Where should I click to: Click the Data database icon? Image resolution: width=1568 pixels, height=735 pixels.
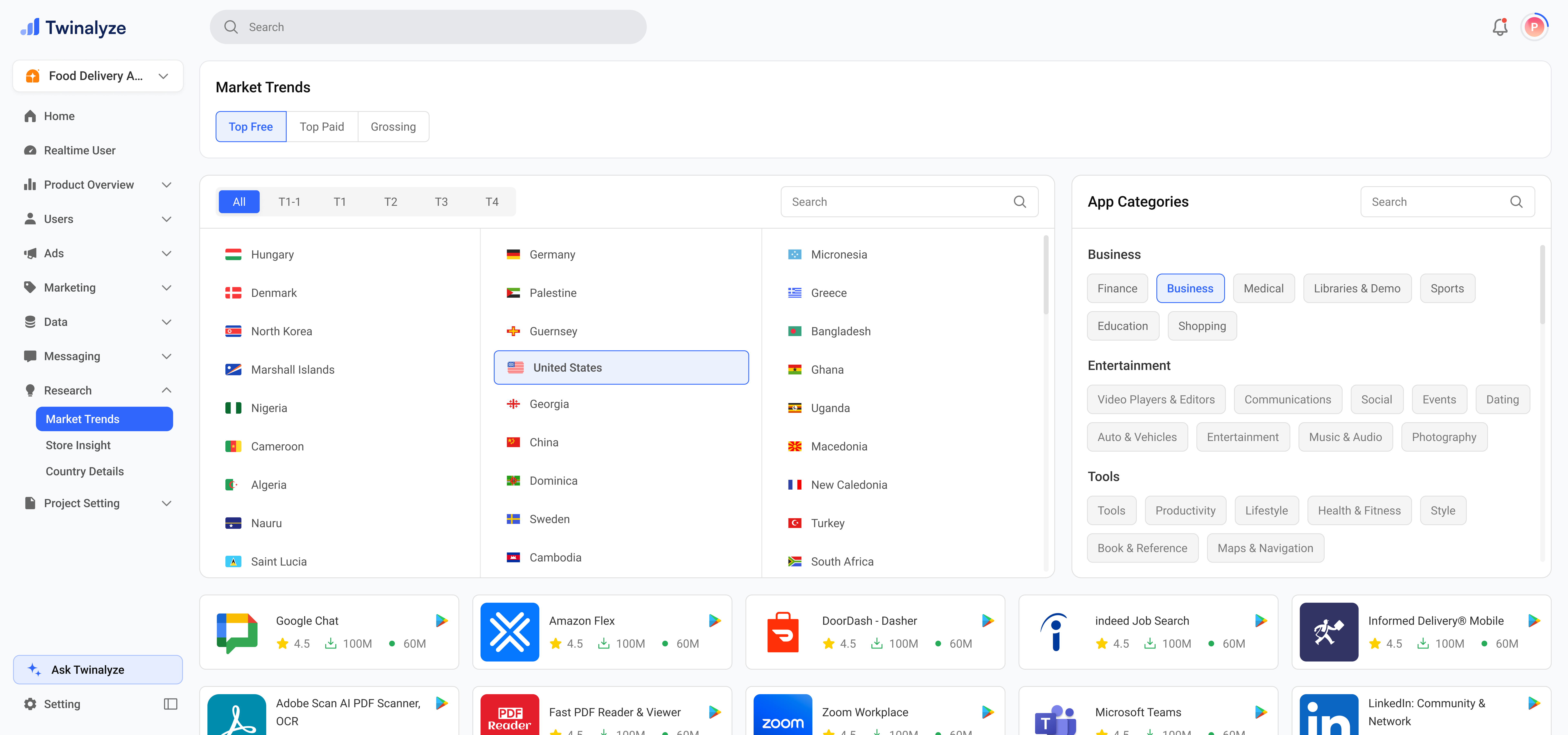tap(30, 322)
